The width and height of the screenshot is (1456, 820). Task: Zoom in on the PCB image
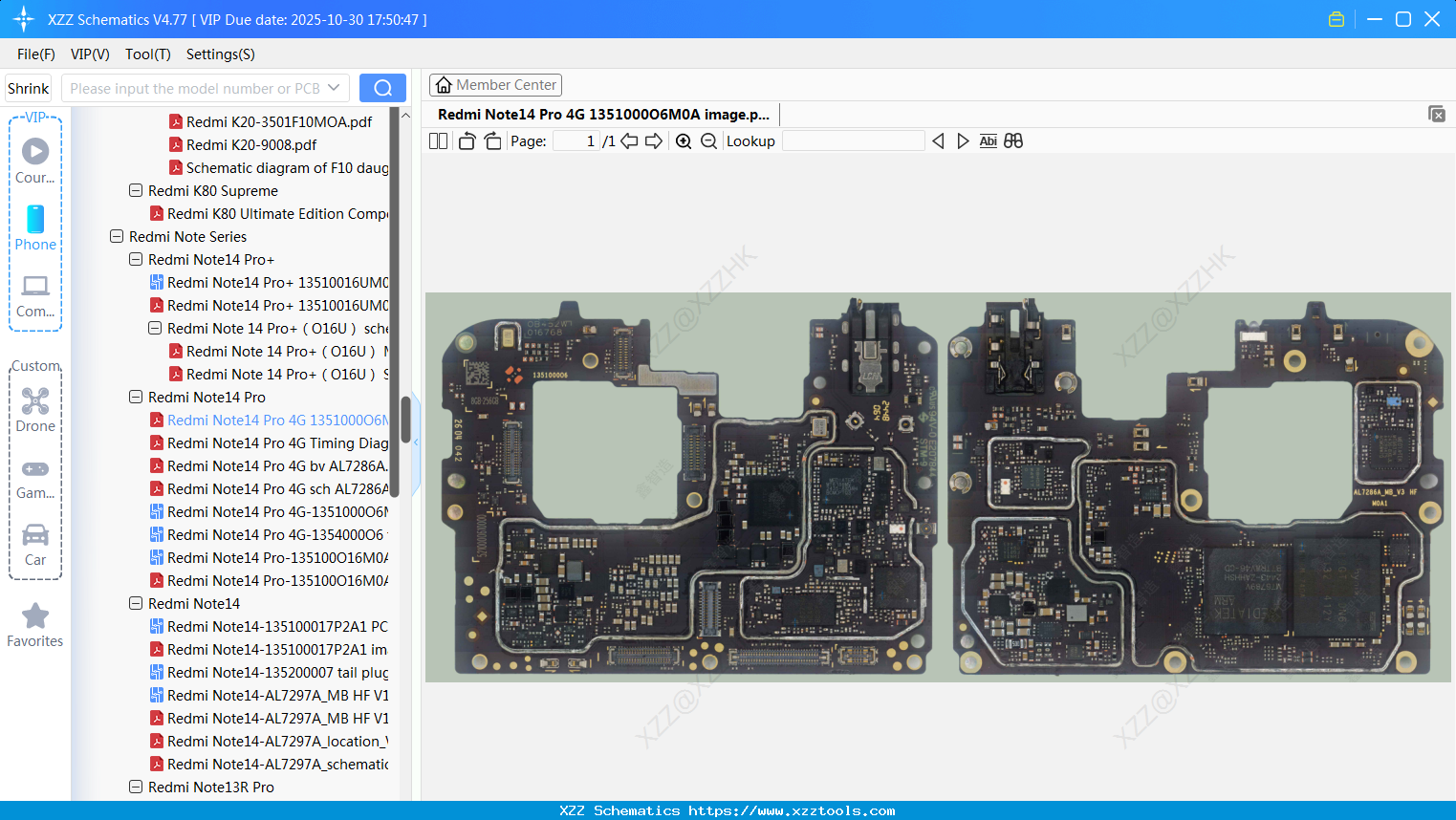pyautogui.click(x=684, y=140)
